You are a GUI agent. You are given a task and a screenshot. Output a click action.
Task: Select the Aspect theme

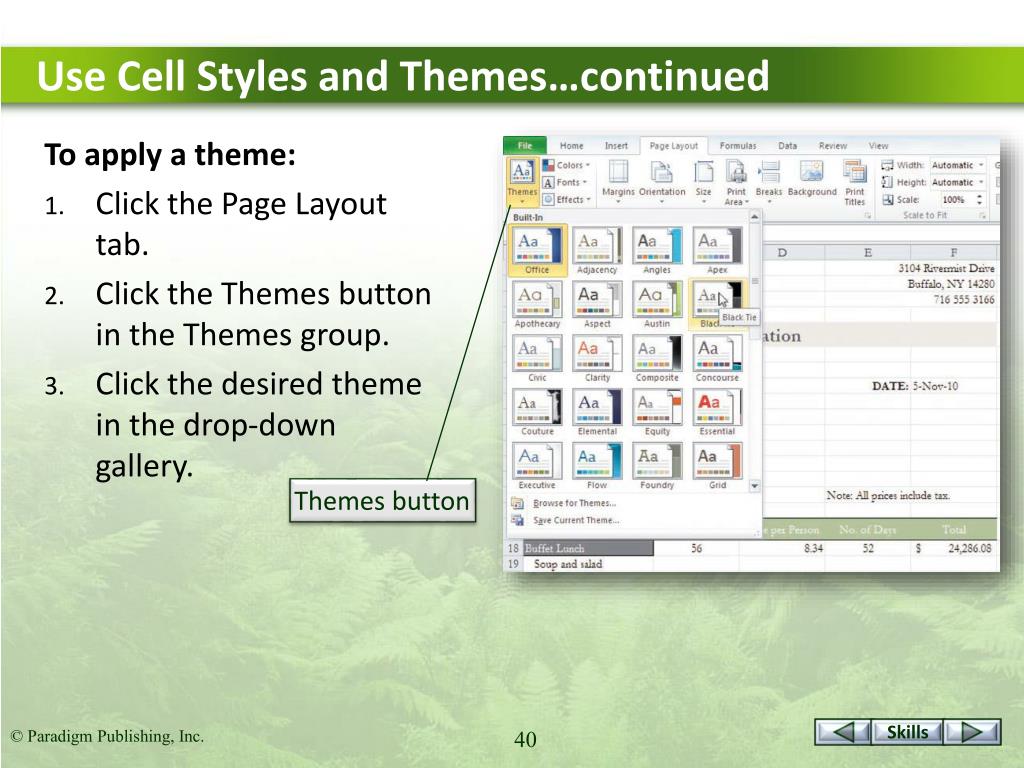(x=597, y=304)
